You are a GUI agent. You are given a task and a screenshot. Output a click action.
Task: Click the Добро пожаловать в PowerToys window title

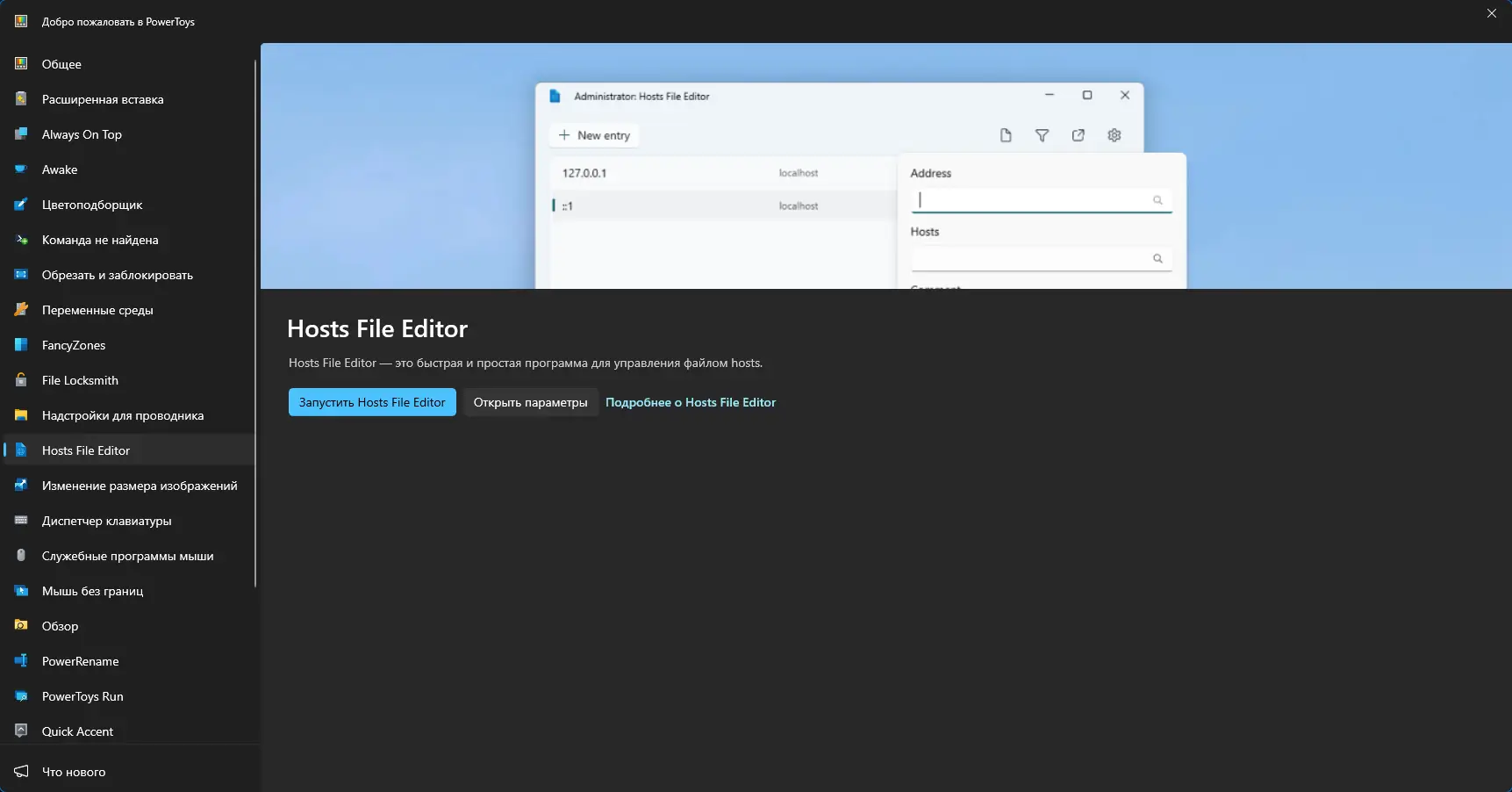click(x=118, y=22)
